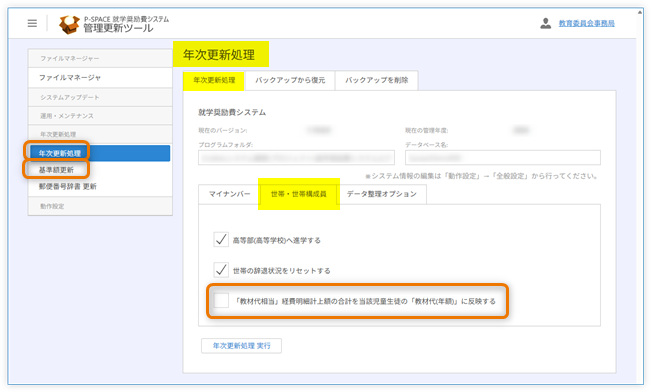Enable the 教材代相当 経費明細 reflect checkbox
This screenshot has width=651, height=392.
[221, 300]
